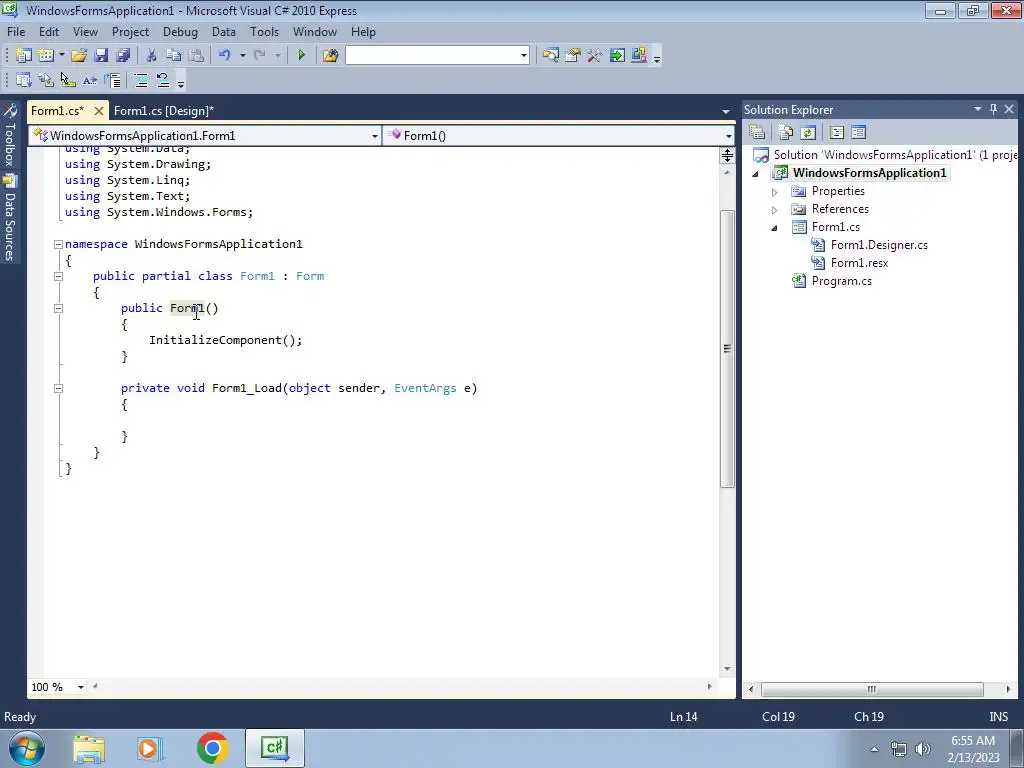Click the Extension Manager toolbar icon

pyautogui.click(x=639, y=56)
